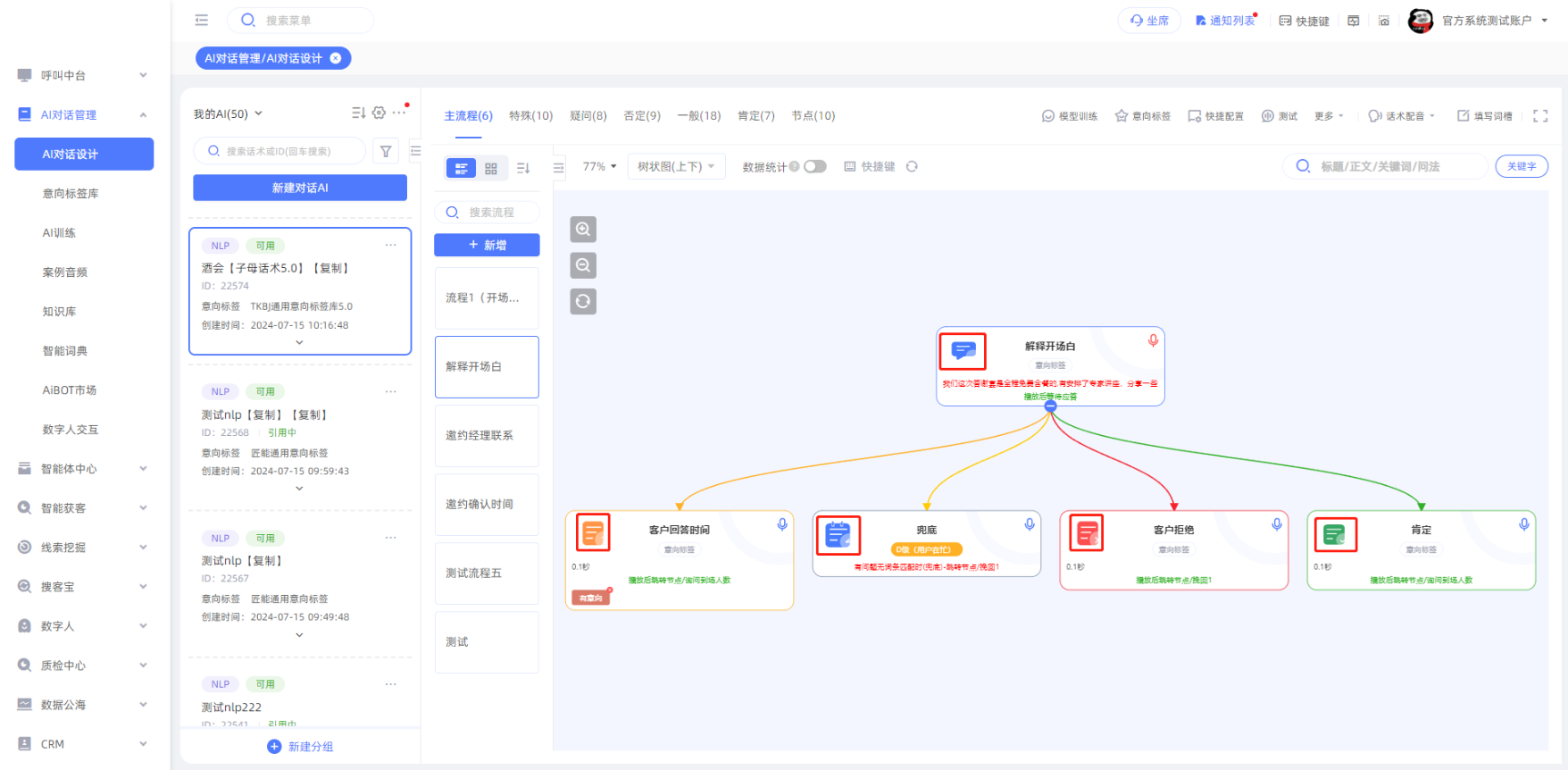Click the 新建对话AI button
Image resolution: width=1568 pixels, height=770 pixels.
pos(300,188)
